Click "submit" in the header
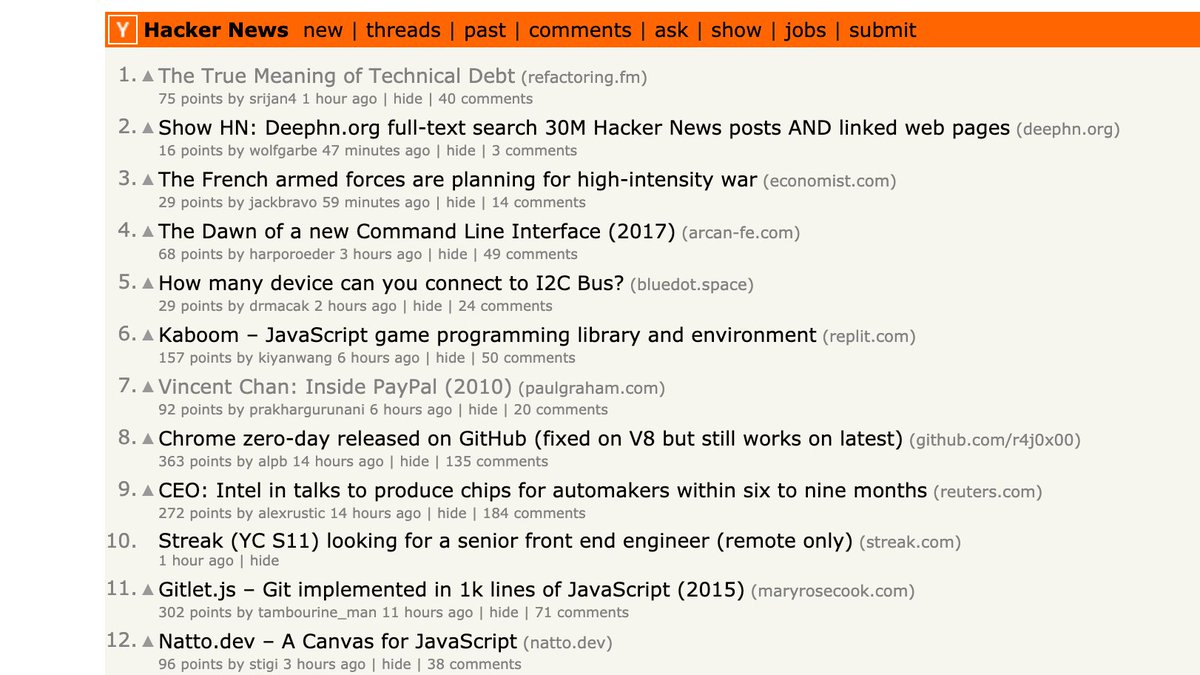Image resolution: width=1200 pixels, height=675 pixels. [x=883, y=30]
